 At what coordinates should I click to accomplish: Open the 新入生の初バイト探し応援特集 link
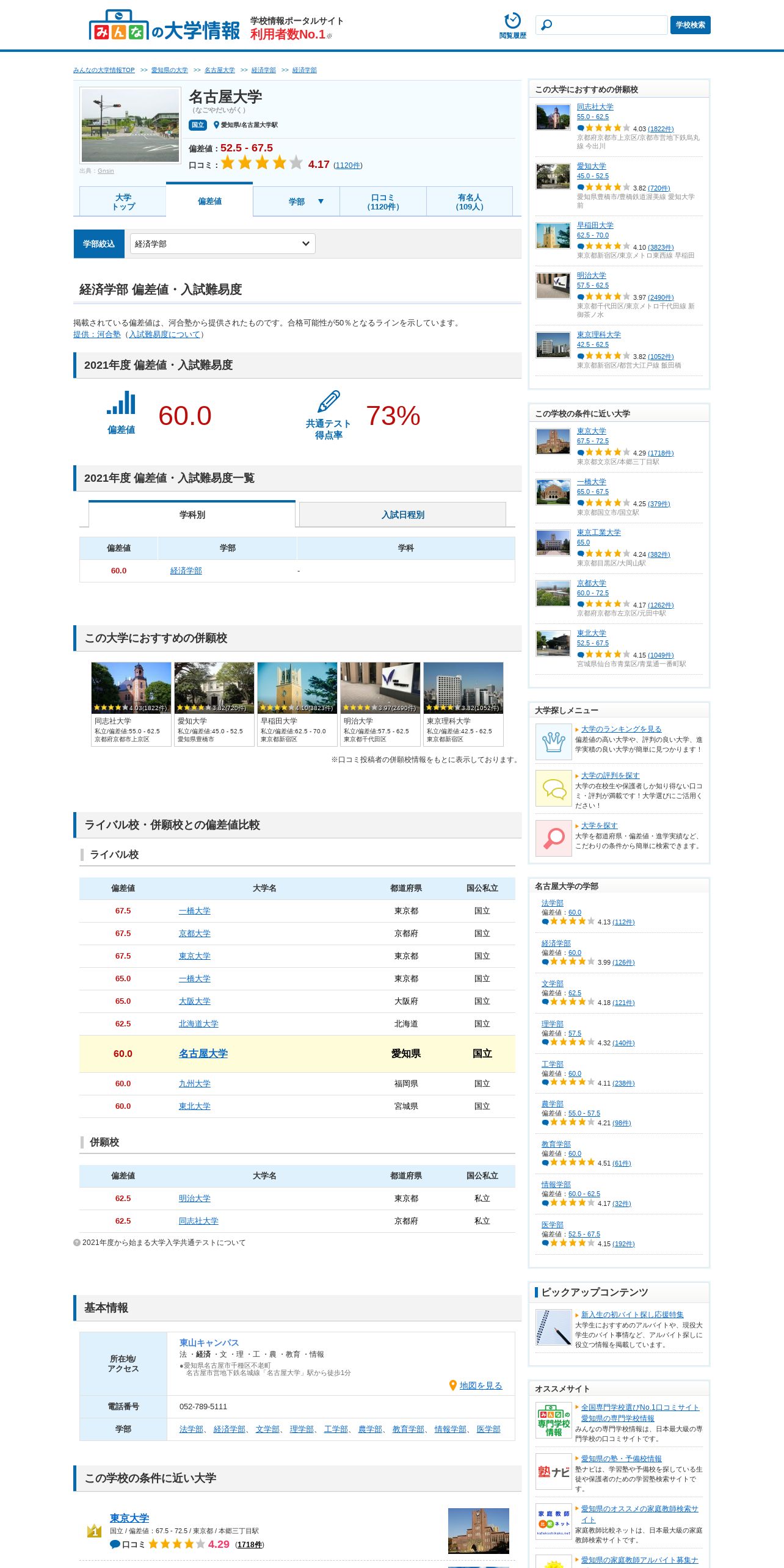(632, 1315)
